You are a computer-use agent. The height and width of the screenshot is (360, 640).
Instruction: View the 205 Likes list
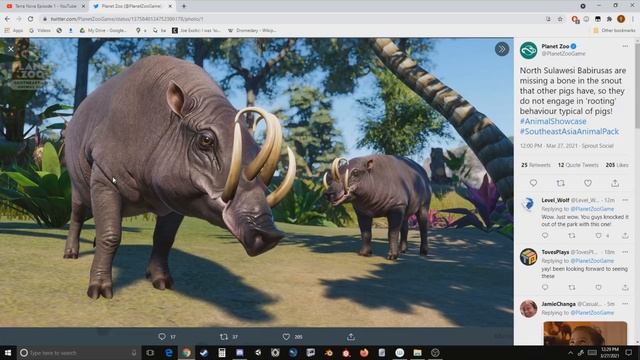point(617,165)
